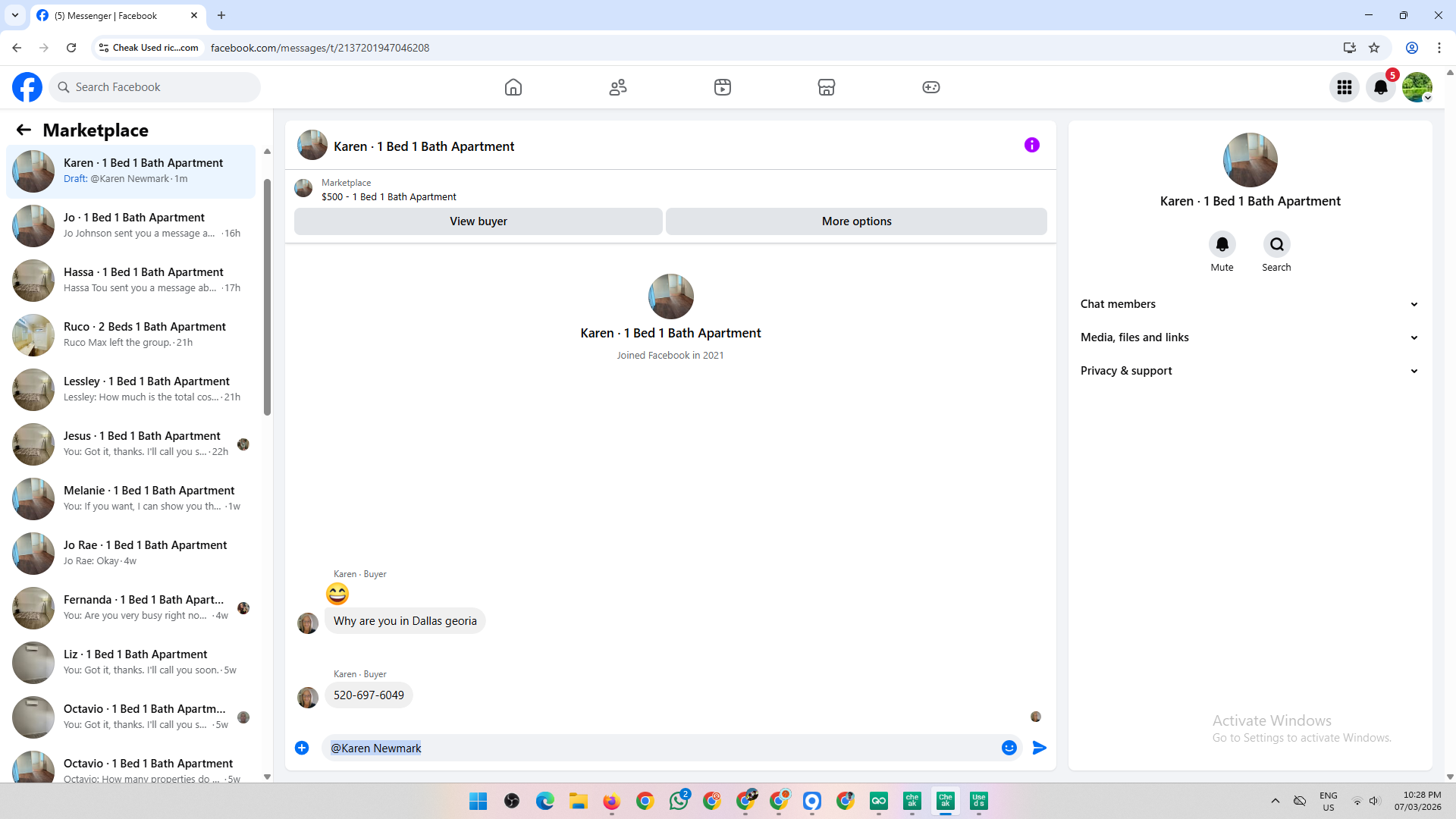The height and width of the screenshot is (819, 1456).
Task: Search within the conversation
Action: coord(1277,244)
